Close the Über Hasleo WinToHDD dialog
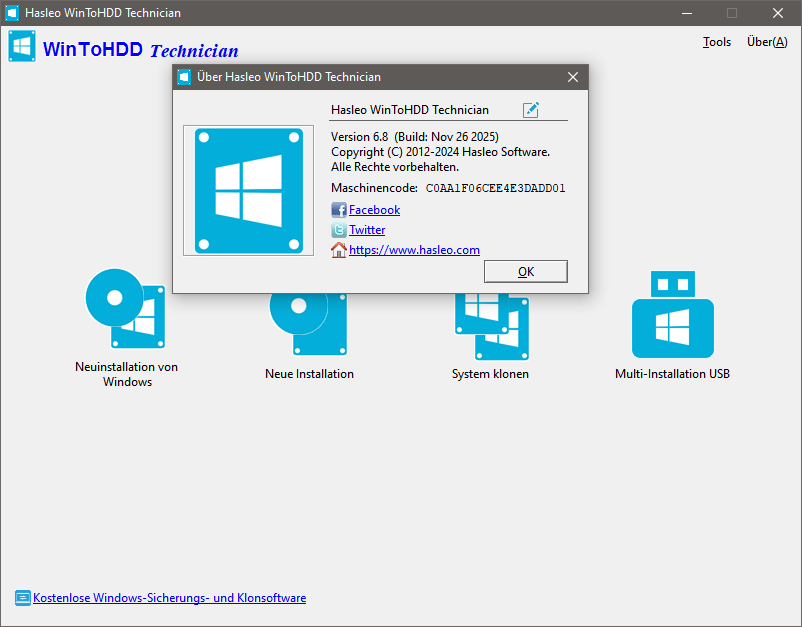 click(572, 77)
